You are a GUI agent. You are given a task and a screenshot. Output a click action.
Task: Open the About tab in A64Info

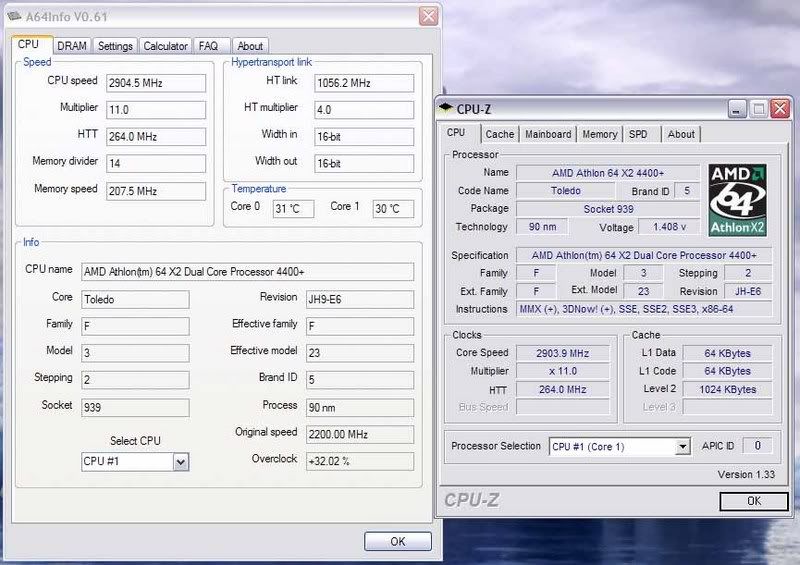250,46
